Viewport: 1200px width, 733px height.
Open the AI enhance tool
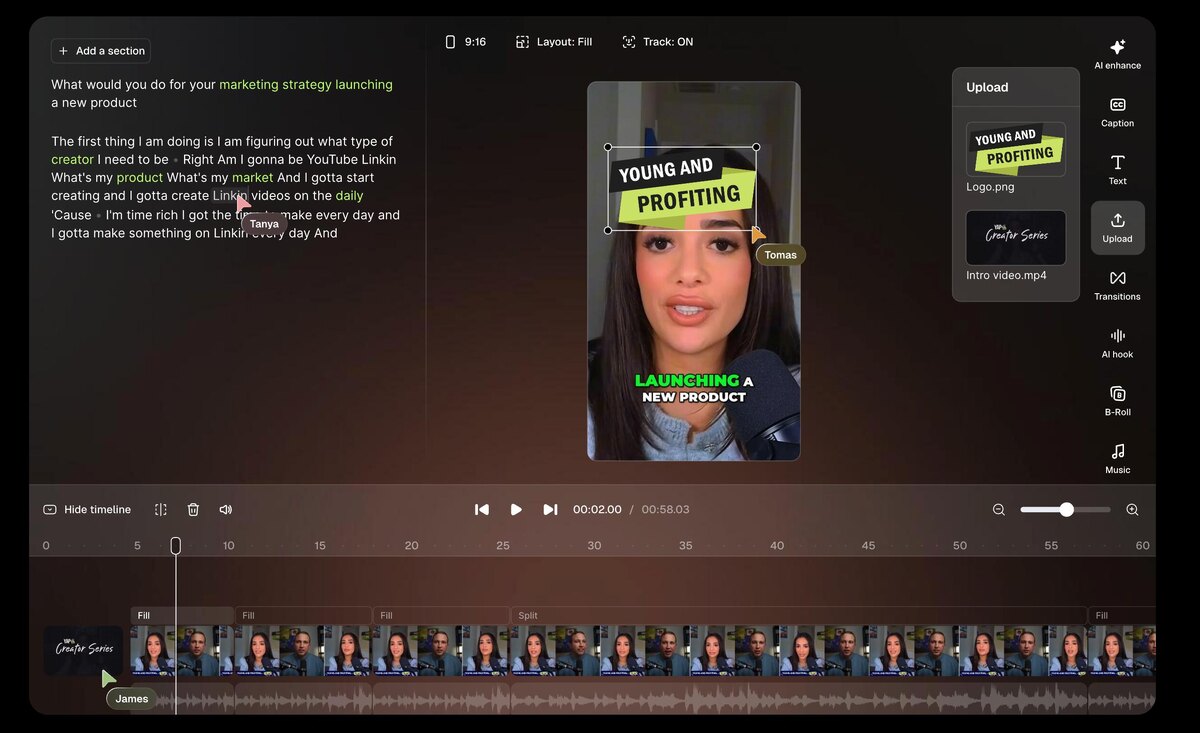point(1117,54)
